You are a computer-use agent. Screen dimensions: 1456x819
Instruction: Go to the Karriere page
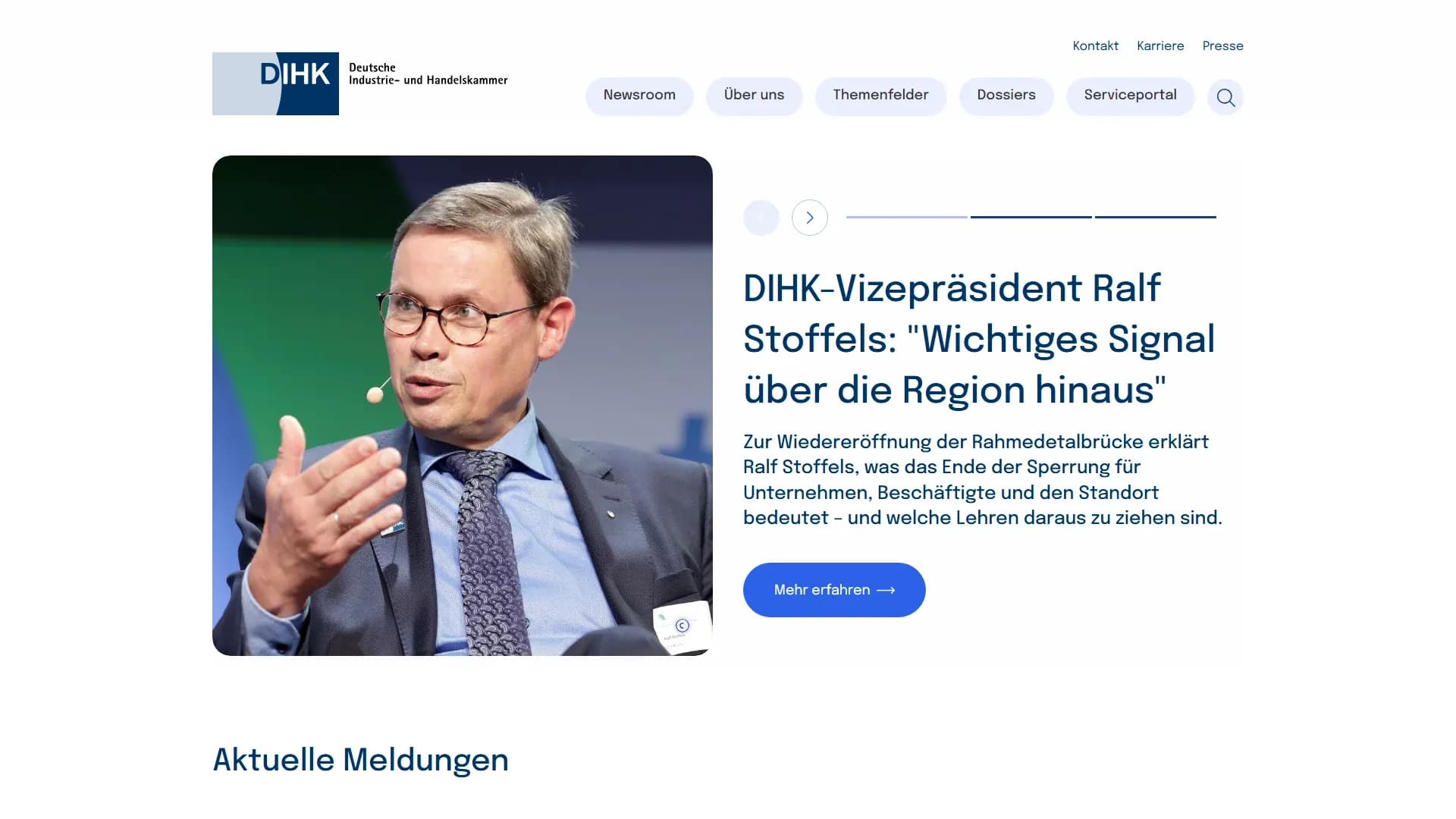point(1160,46)
